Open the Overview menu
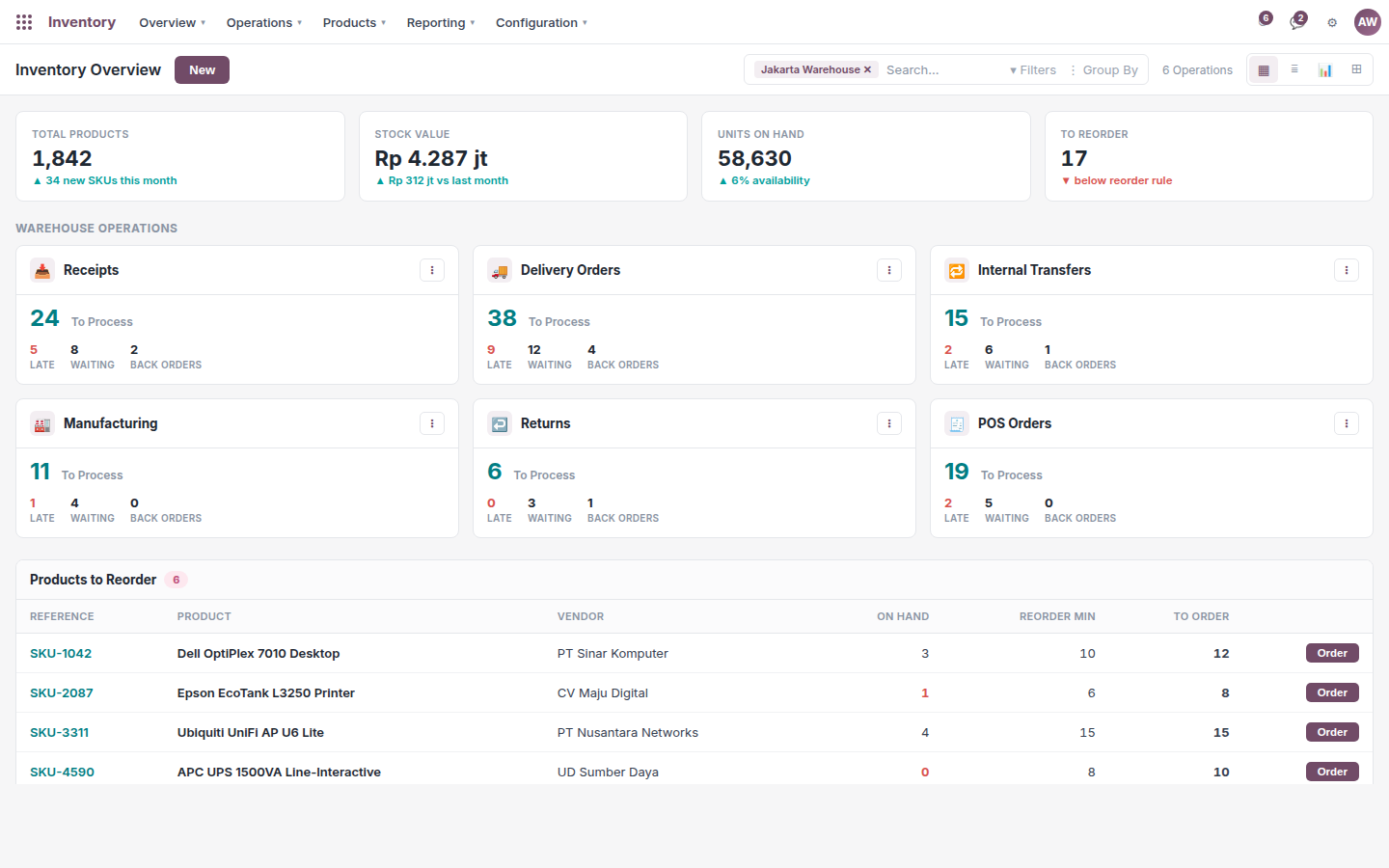 click(173, 22)
